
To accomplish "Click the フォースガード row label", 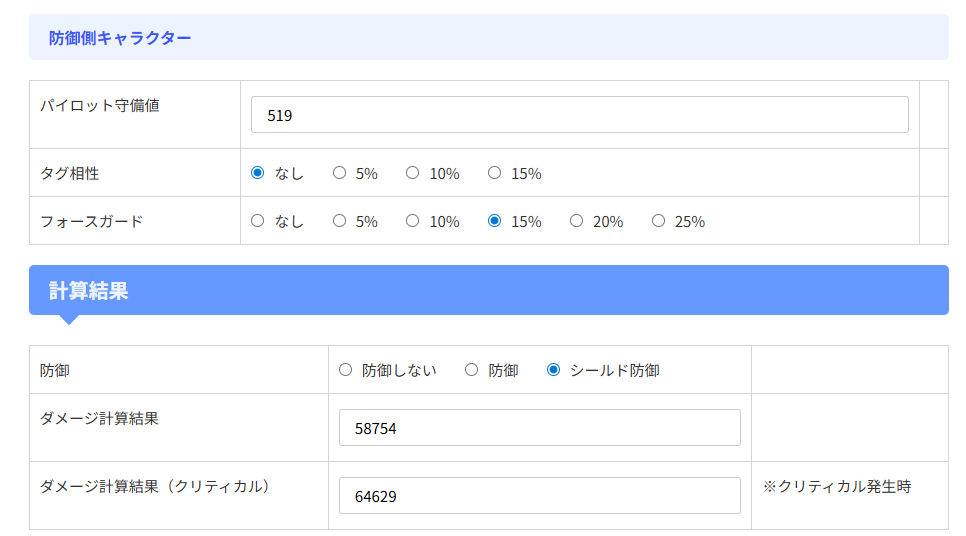I will pyautogui.click(x=92, y=221).
